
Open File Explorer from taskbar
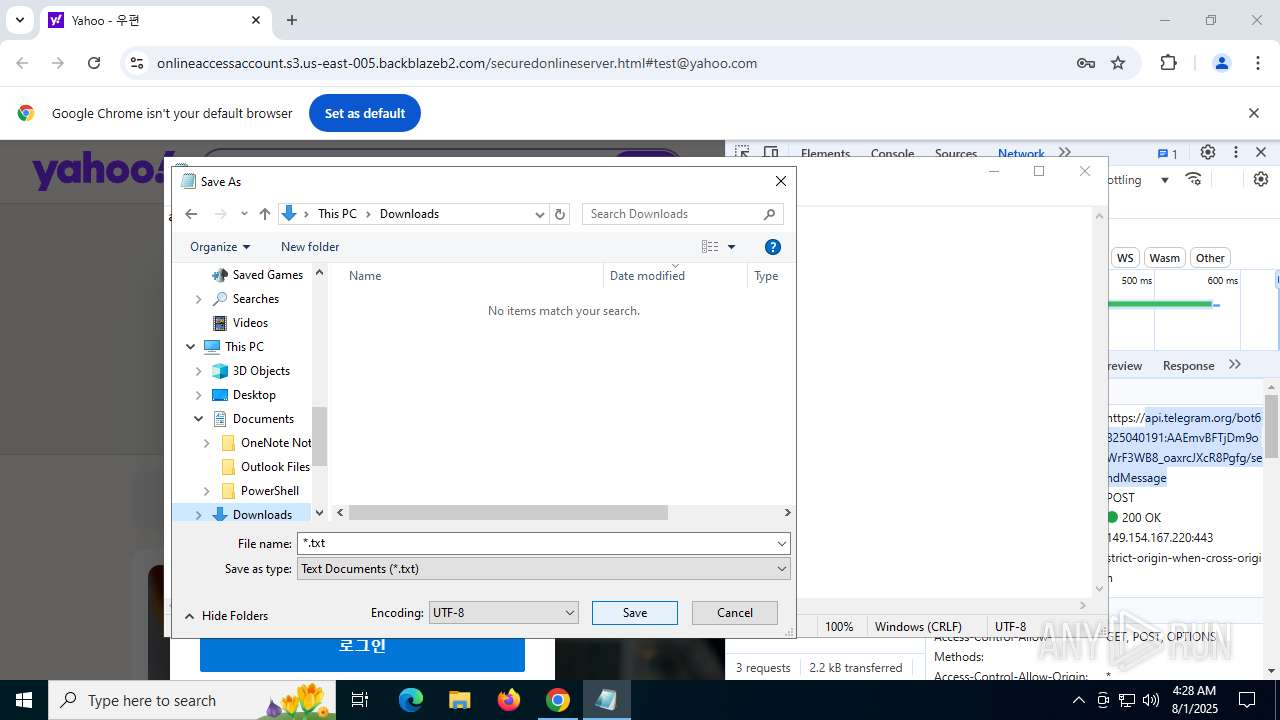(x=459, y=700)
